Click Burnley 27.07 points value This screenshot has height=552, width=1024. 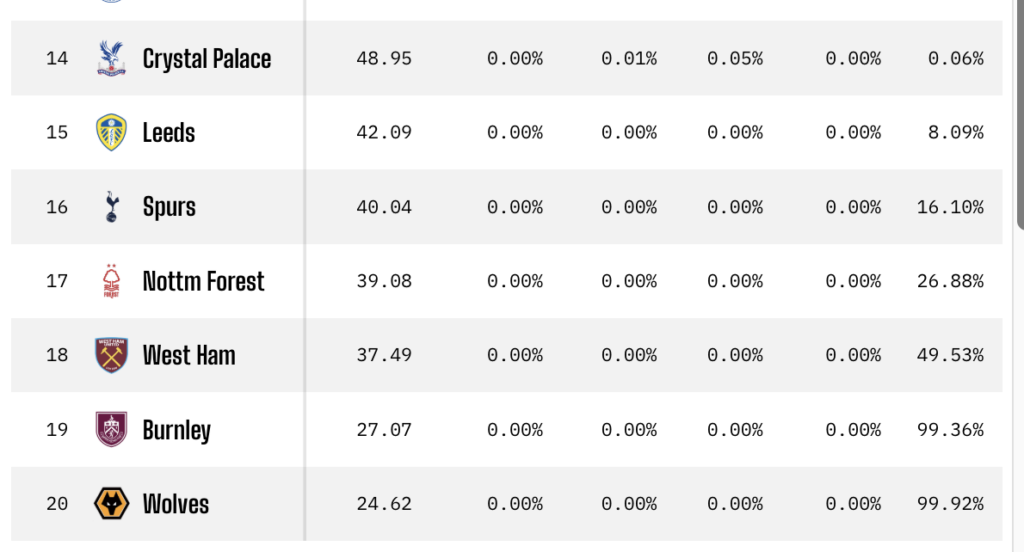coord(384,430)
